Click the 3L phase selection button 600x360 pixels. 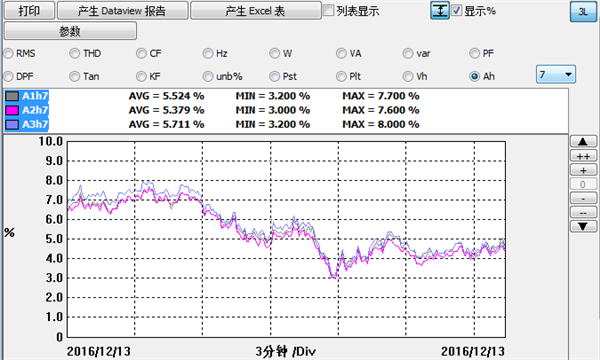tap(583, 12)
